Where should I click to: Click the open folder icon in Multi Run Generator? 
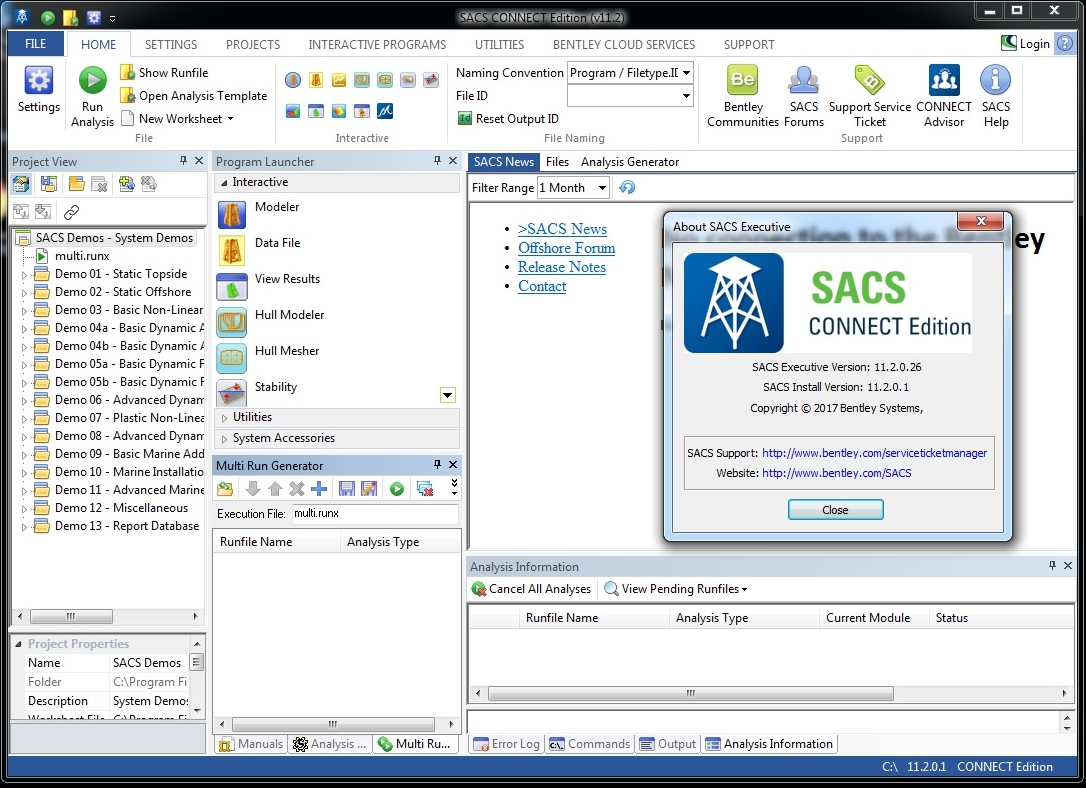point(225,489)
